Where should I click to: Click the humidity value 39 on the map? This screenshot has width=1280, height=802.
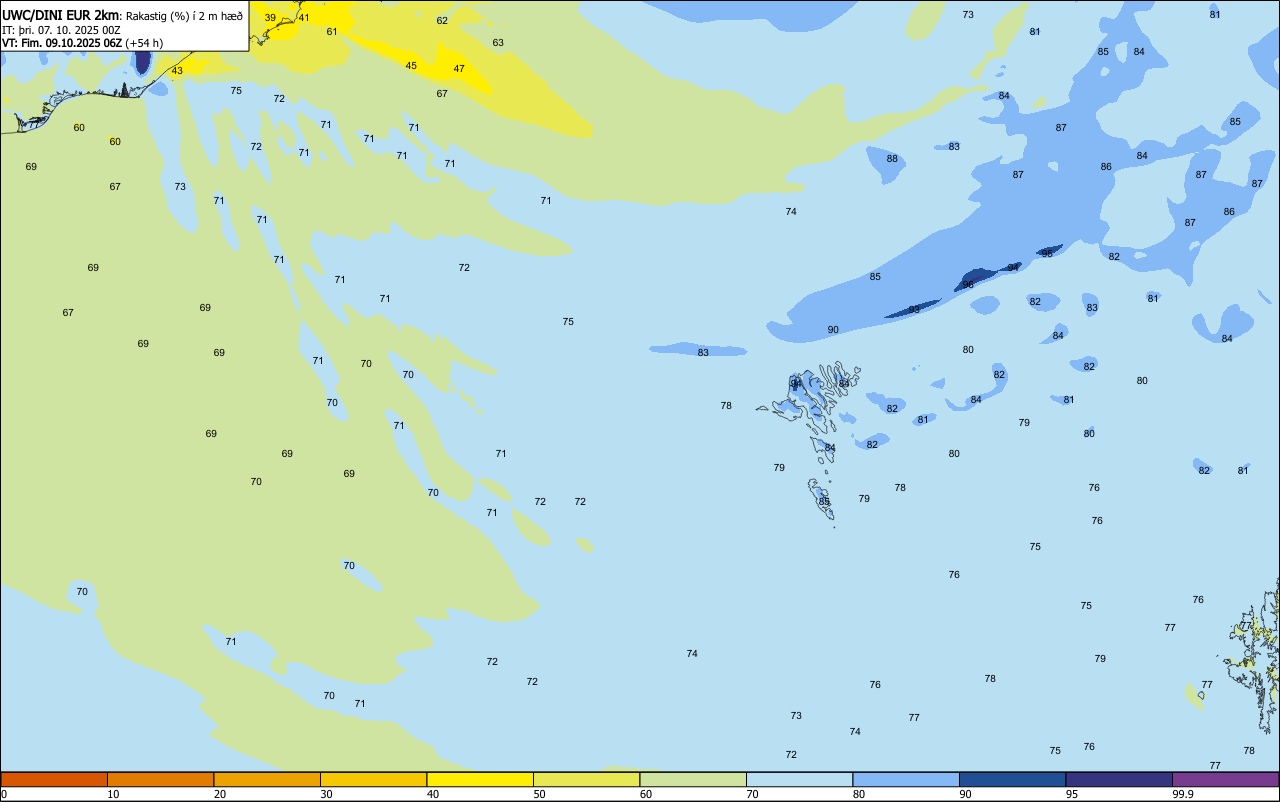click(x=270, y=18)
